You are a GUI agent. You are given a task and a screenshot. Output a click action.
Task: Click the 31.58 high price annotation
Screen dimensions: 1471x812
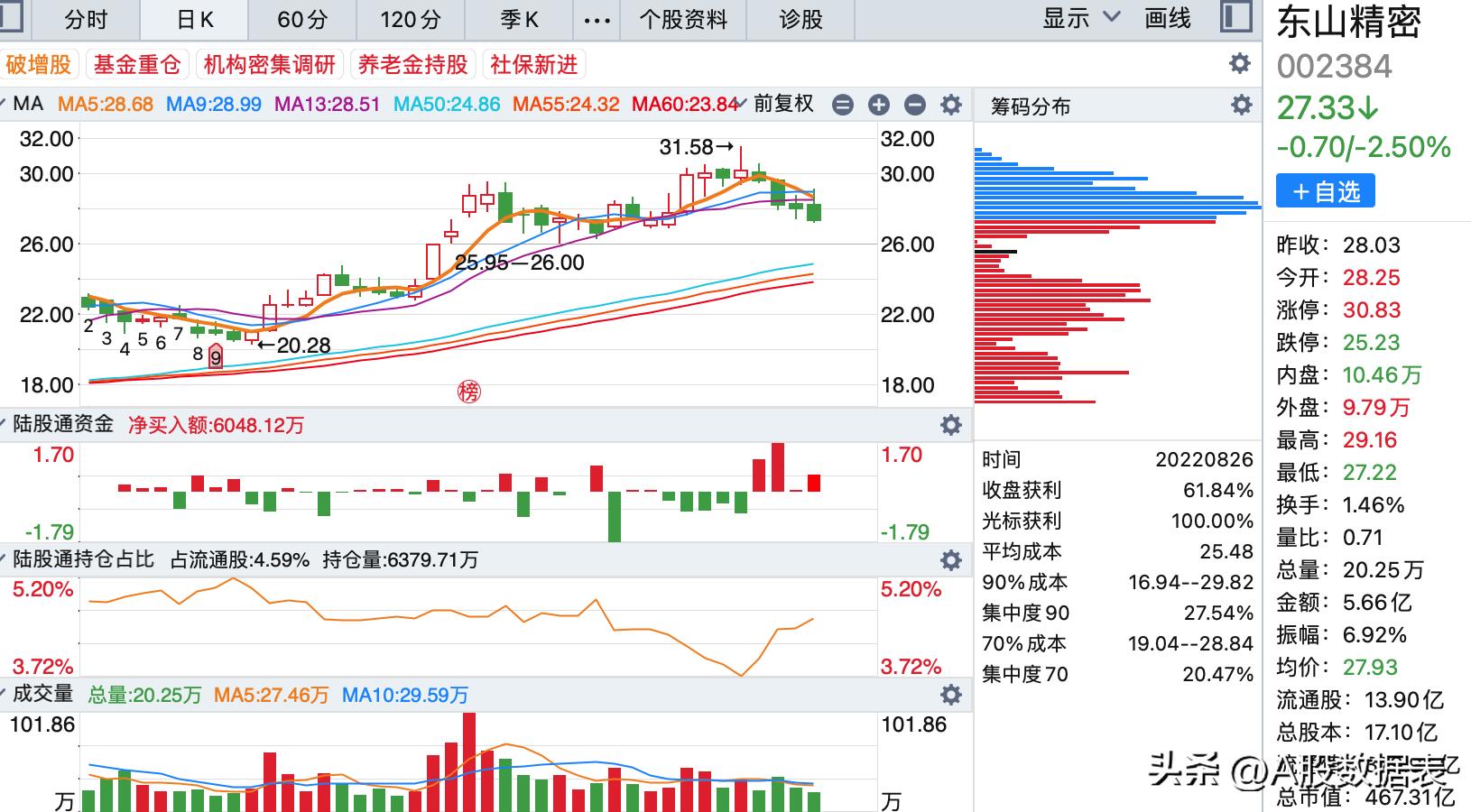(696, 146)
